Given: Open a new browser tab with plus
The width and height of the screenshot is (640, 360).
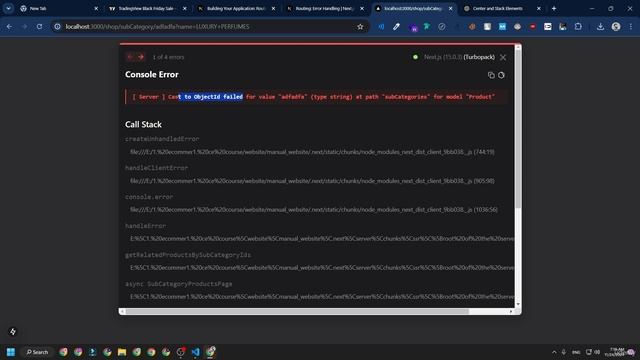Looking at the screenshot, I should [x=554, y=8].
